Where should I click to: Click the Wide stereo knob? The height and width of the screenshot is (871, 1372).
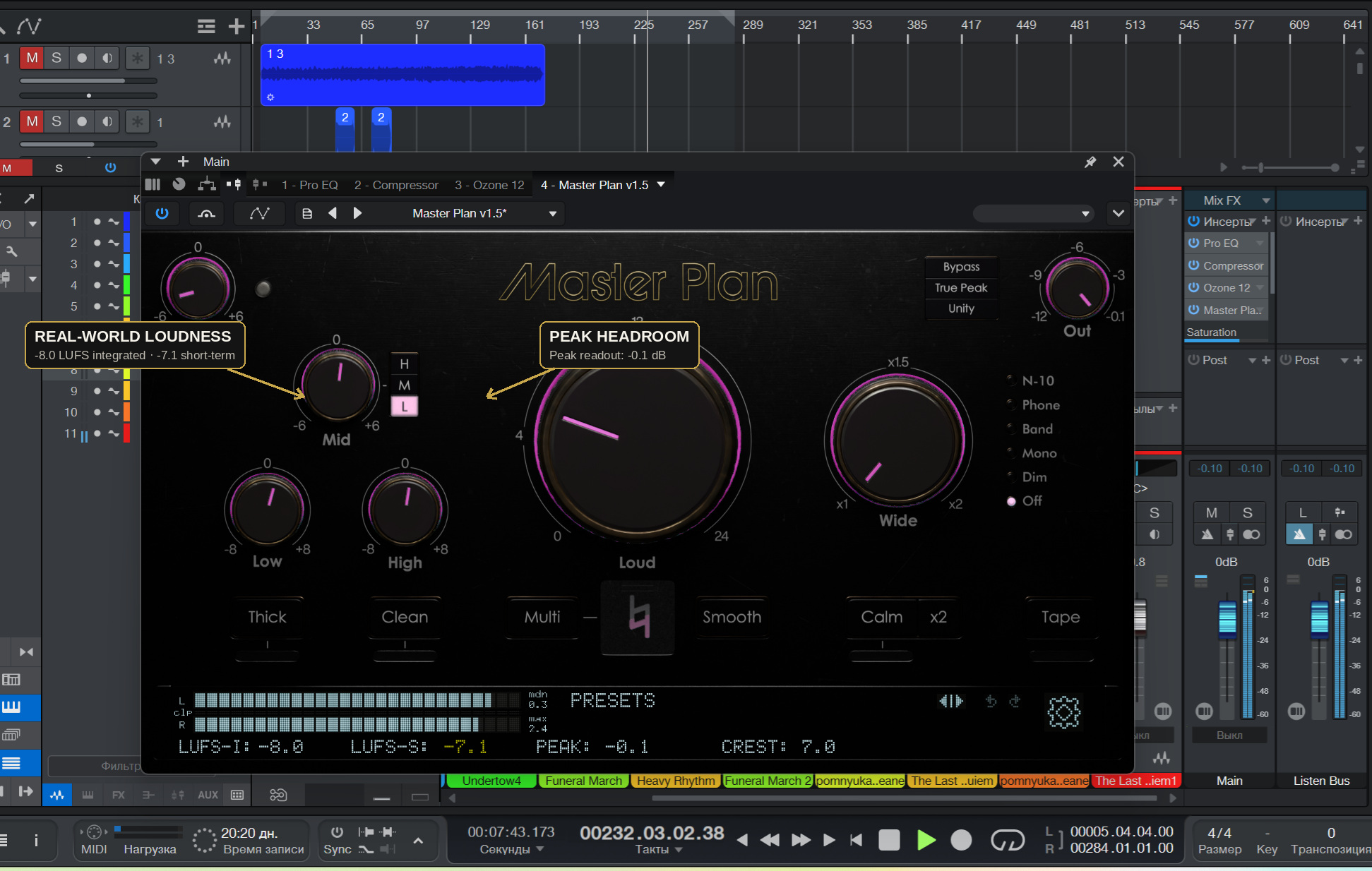pyautogui.click(x=897, y=440)
